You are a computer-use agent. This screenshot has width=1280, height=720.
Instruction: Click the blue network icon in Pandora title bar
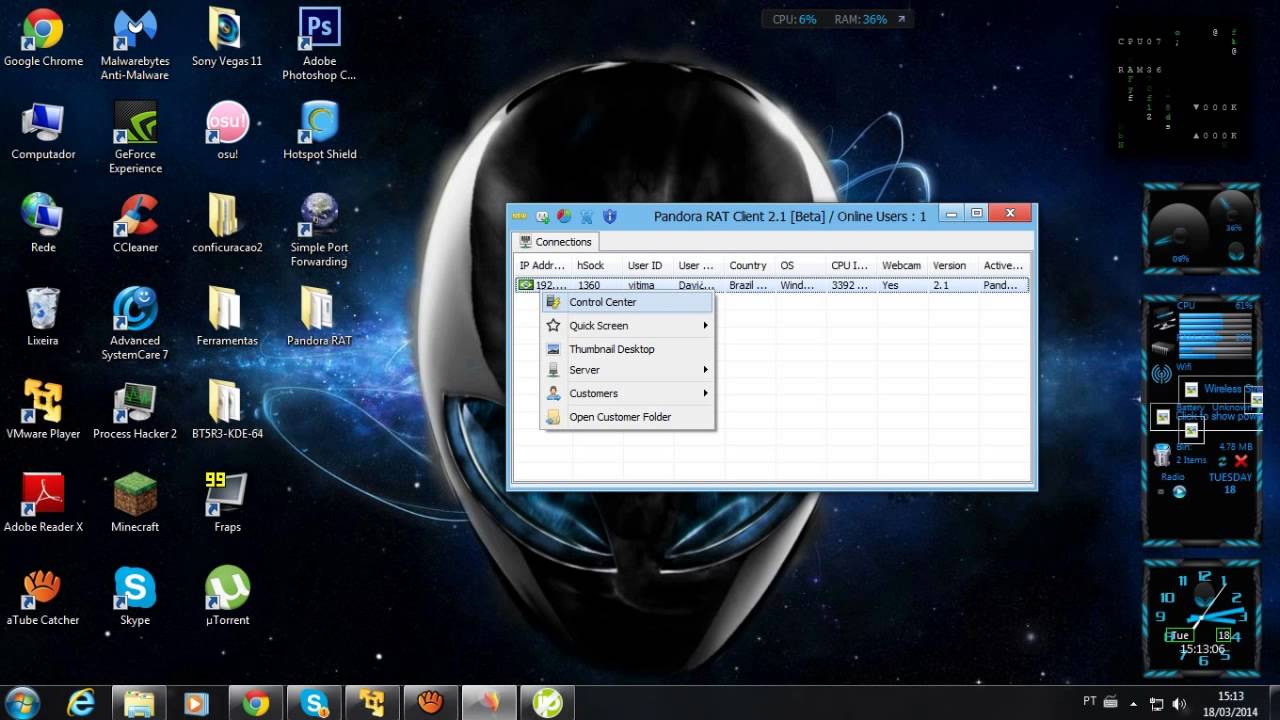587,216
